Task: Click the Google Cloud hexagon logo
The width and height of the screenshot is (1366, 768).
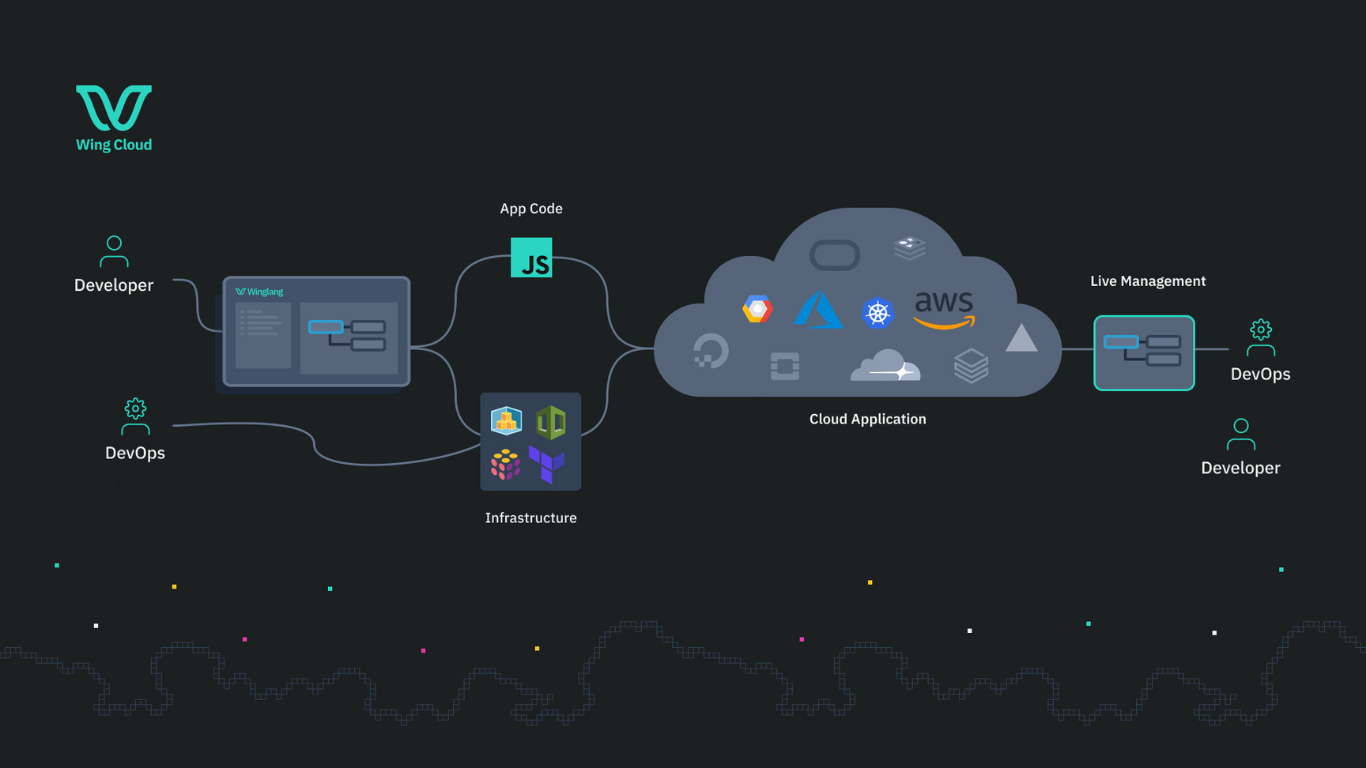Action: 757,310
